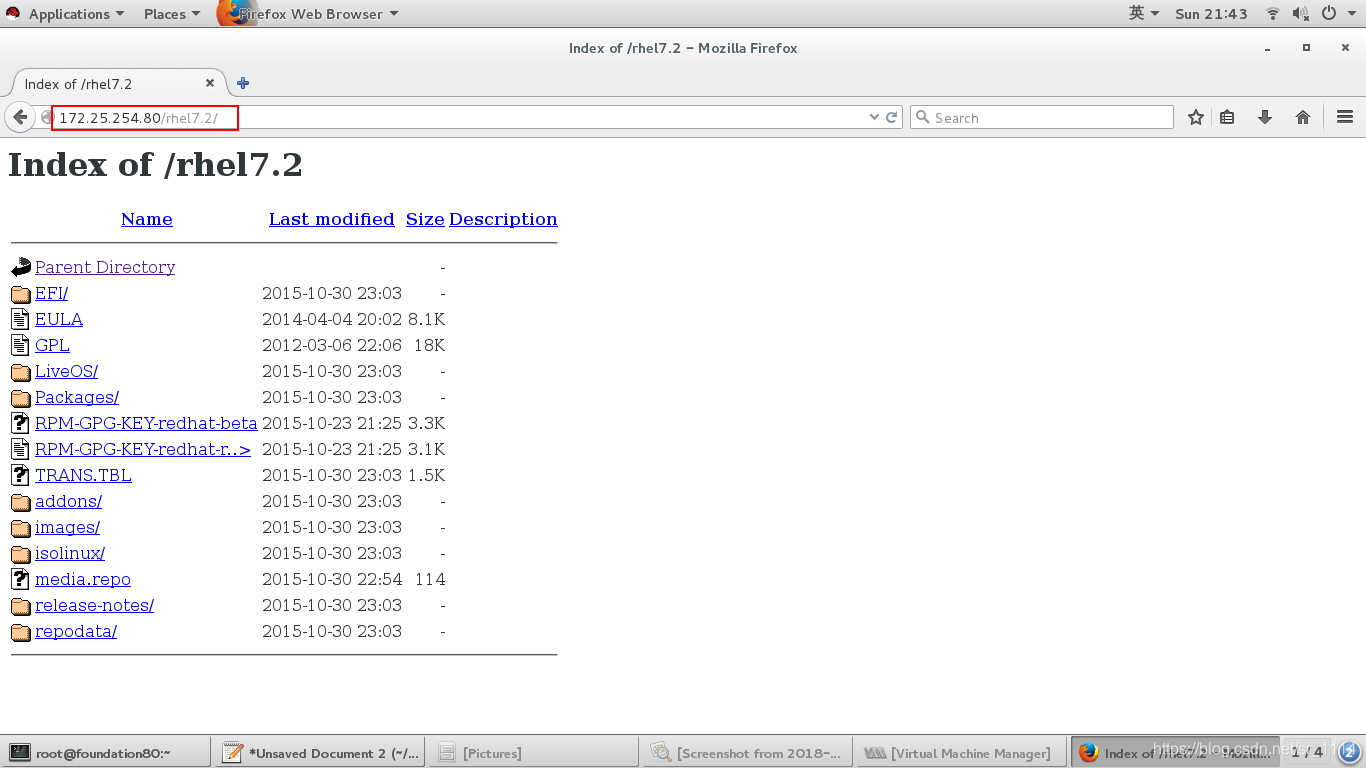Open the media.repo file link
The image size is (1366, 768).
click(x=83, y=579)
